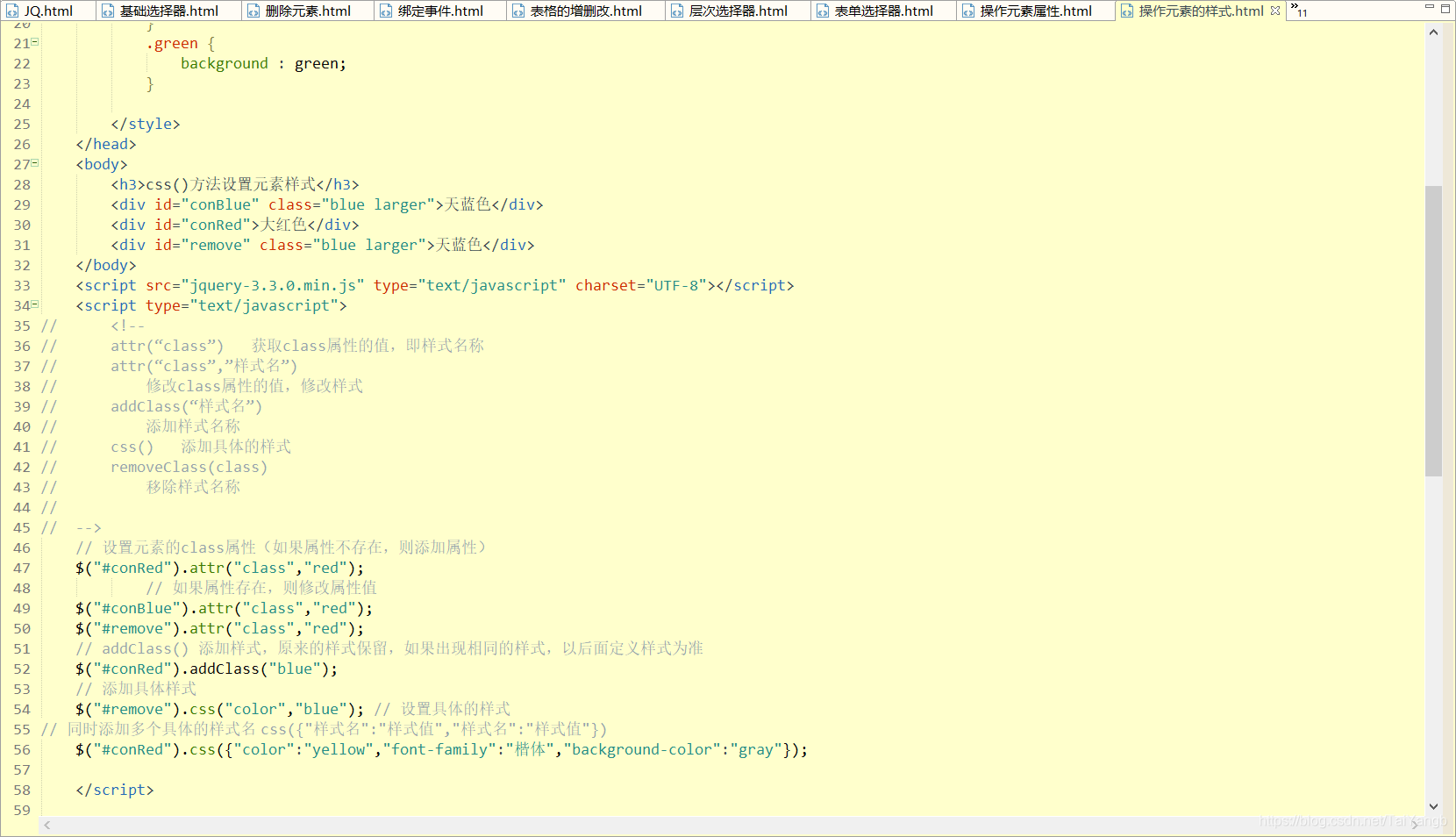Click the horizontal scrollbar left arrow
Screen dimensions: 1456x837
pos(47,825)
